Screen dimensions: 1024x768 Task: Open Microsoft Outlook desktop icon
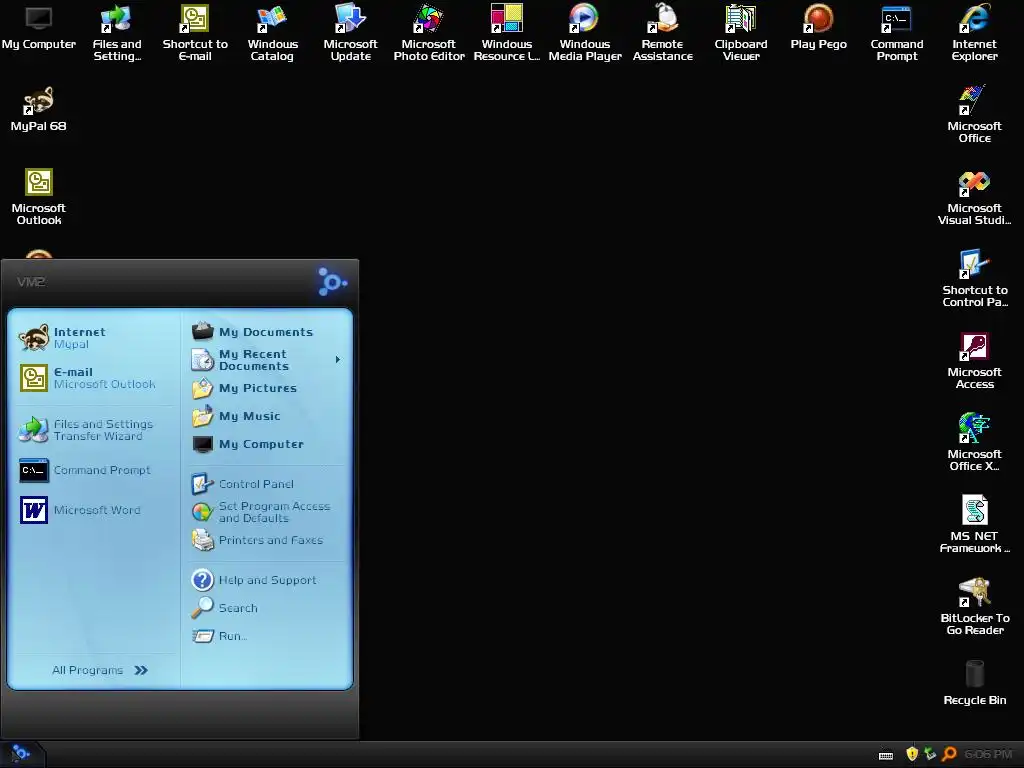tap(39, 197)
